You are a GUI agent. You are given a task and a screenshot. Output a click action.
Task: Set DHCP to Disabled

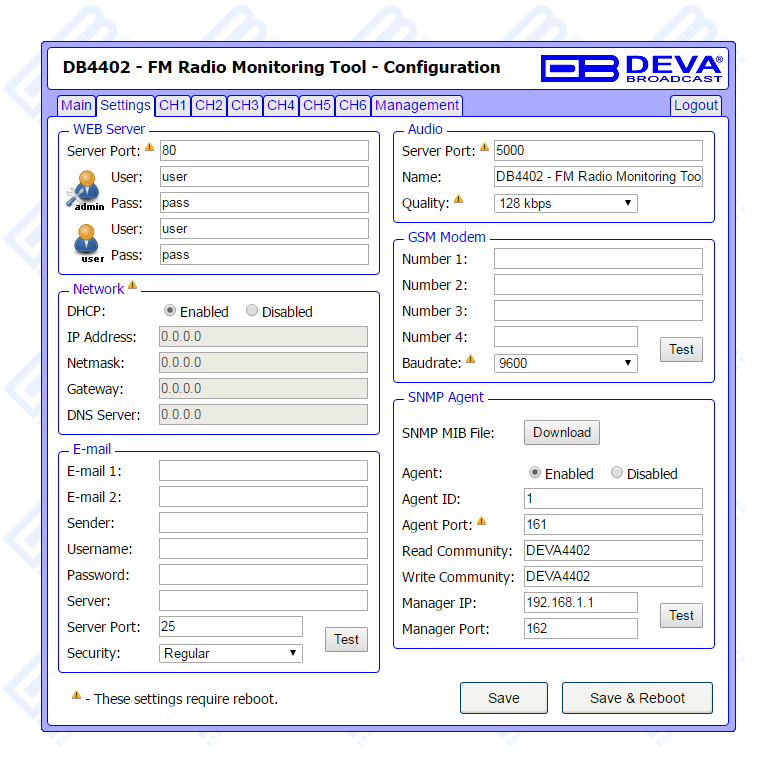click(x=252, y=311)
